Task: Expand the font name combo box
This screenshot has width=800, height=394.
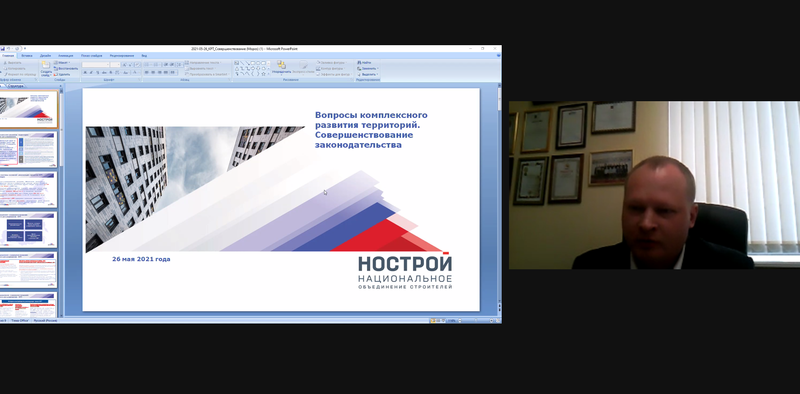Action: coord(95,64)
